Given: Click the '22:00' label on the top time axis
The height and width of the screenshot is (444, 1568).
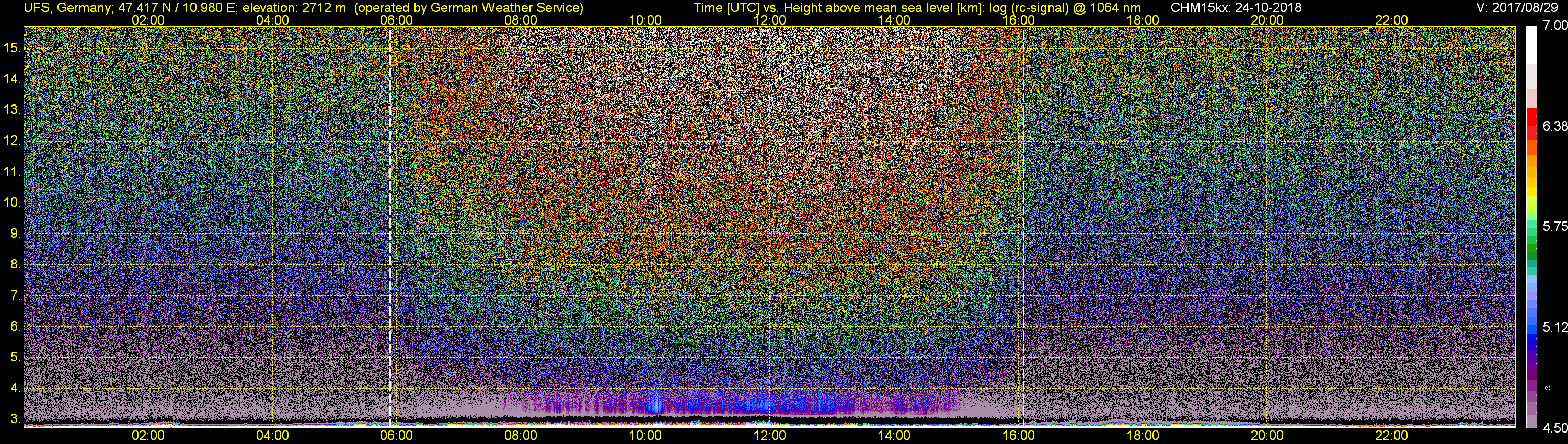Looking at the screenshot, I should (x=1391, y=20).
